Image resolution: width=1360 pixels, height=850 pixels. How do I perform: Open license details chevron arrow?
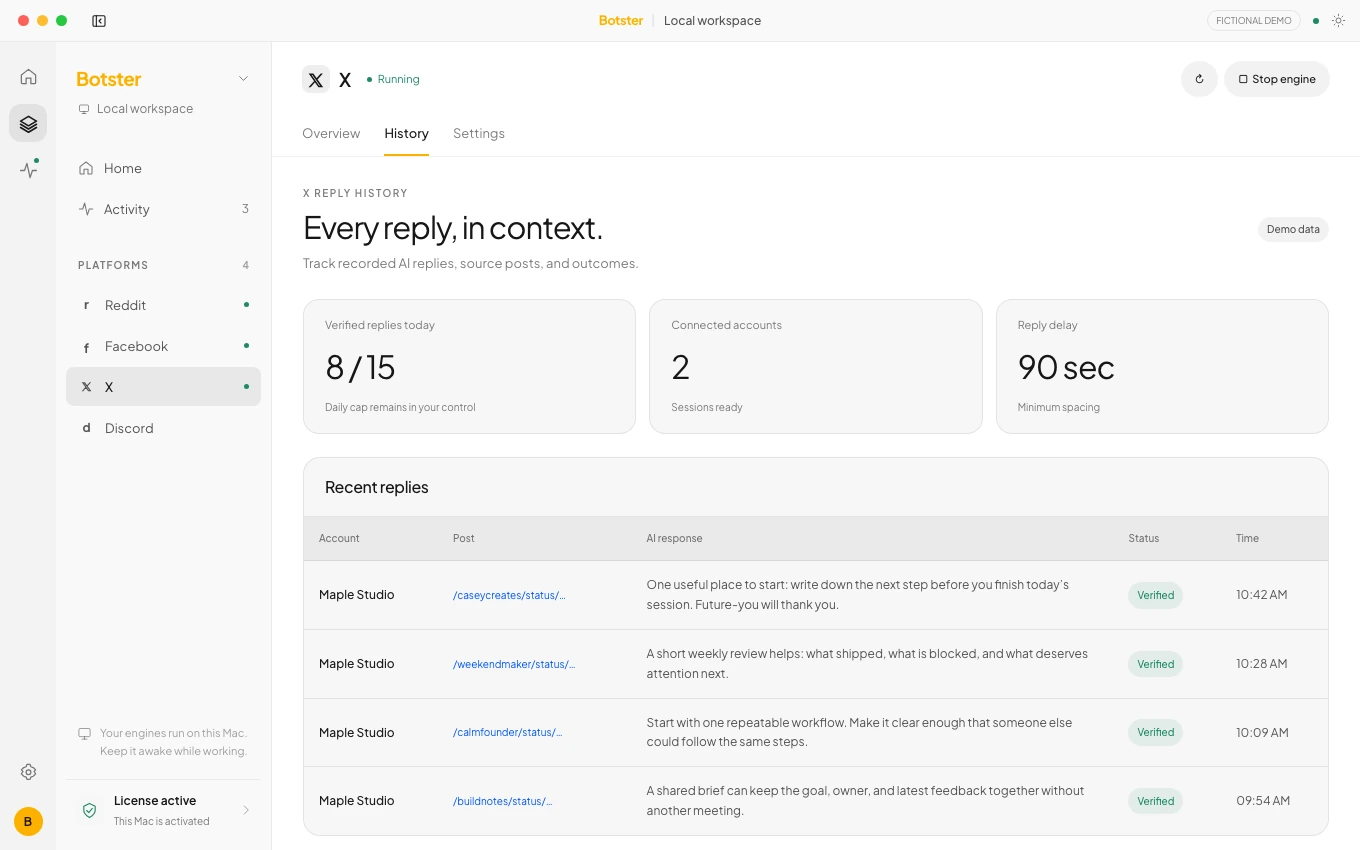pos(246,810)
